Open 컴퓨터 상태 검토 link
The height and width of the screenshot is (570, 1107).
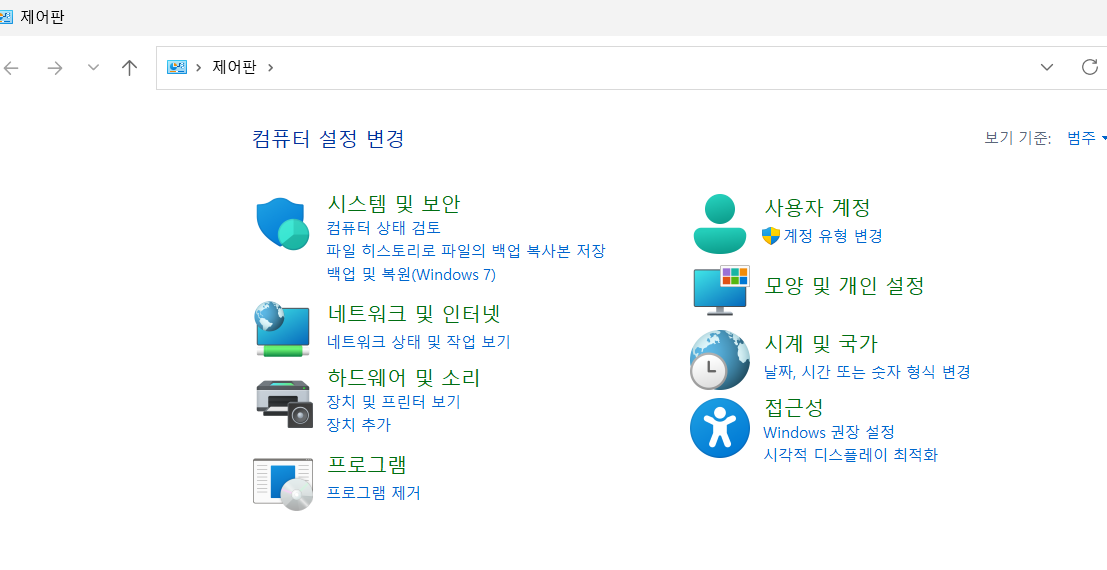click(384, 228)
